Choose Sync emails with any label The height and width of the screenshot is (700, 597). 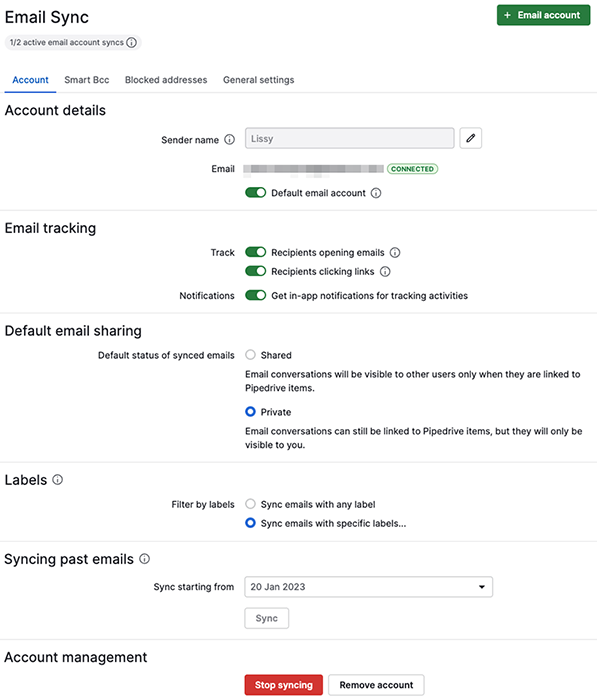click(250, 504)
